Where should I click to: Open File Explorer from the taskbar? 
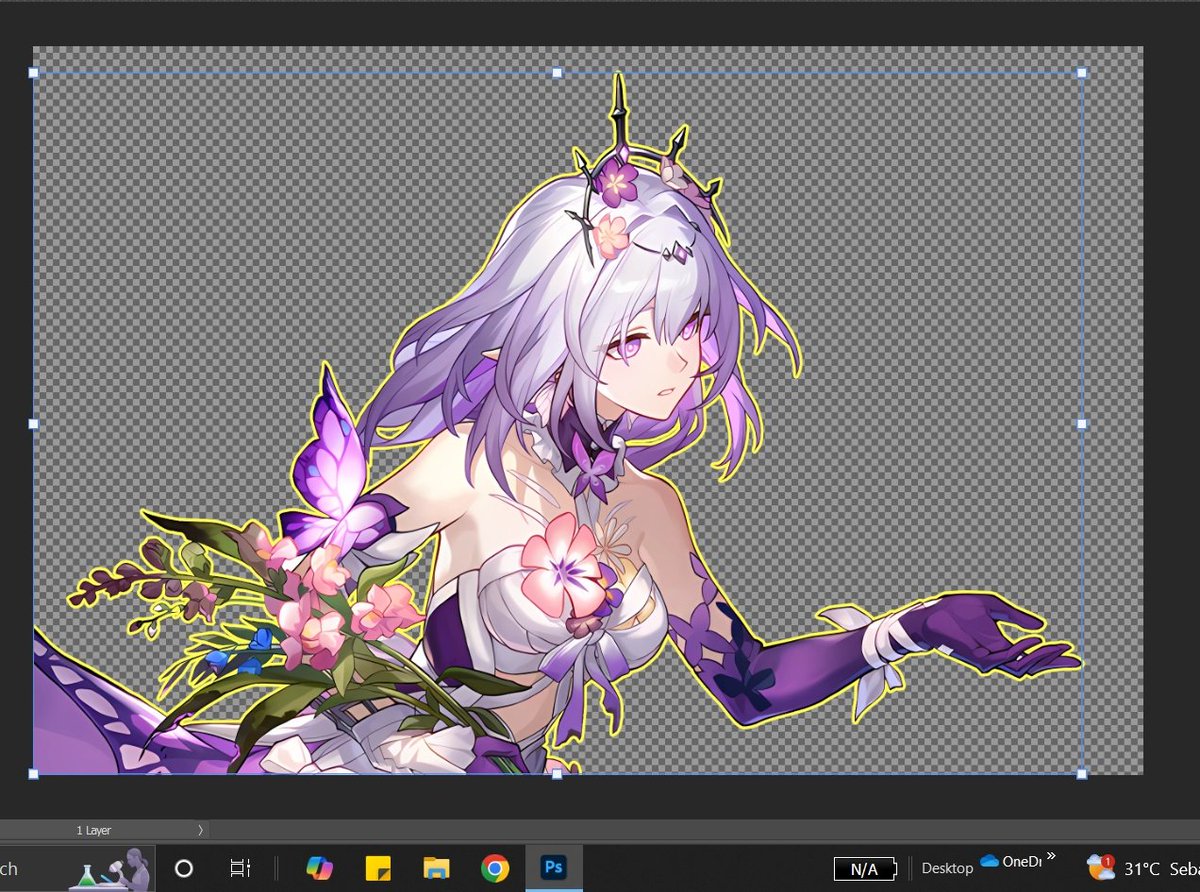(x=436, y=868)
